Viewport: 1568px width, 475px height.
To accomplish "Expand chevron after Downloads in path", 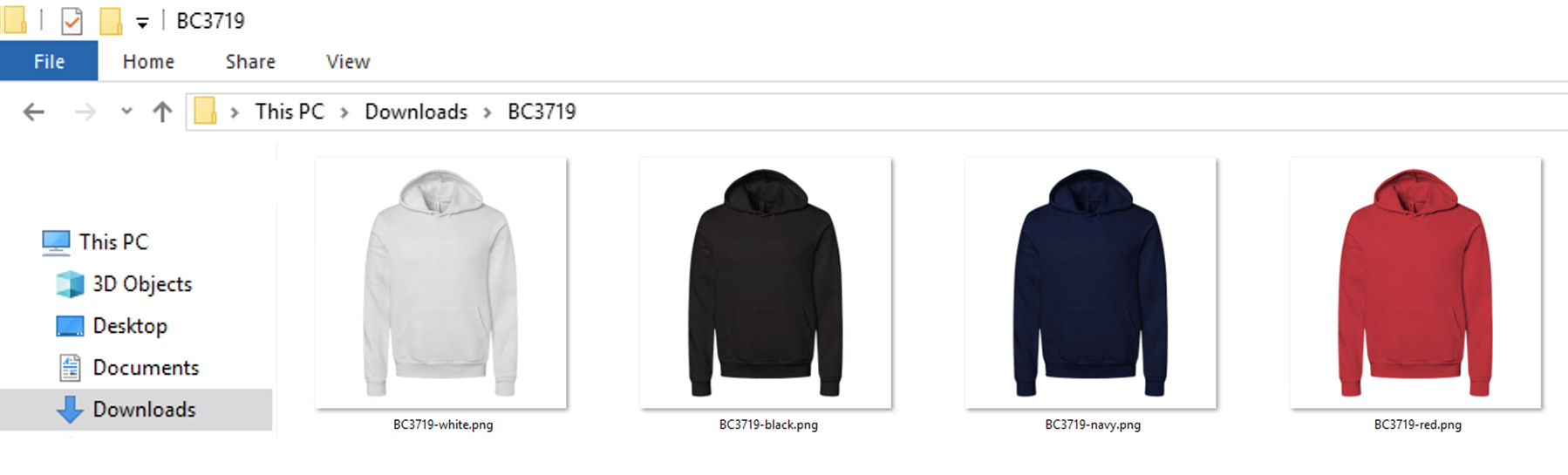I will (x=487, y=112).
